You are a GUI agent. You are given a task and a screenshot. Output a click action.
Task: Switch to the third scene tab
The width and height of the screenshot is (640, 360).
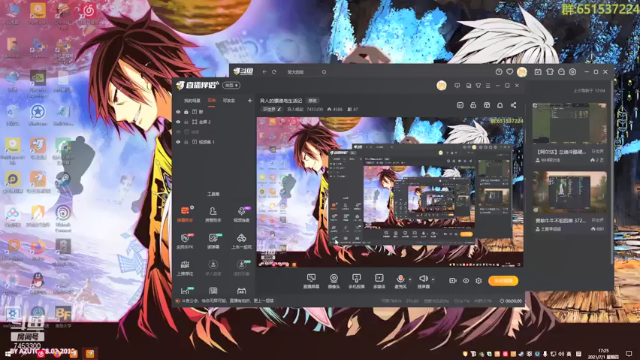(x=229, y=100)
